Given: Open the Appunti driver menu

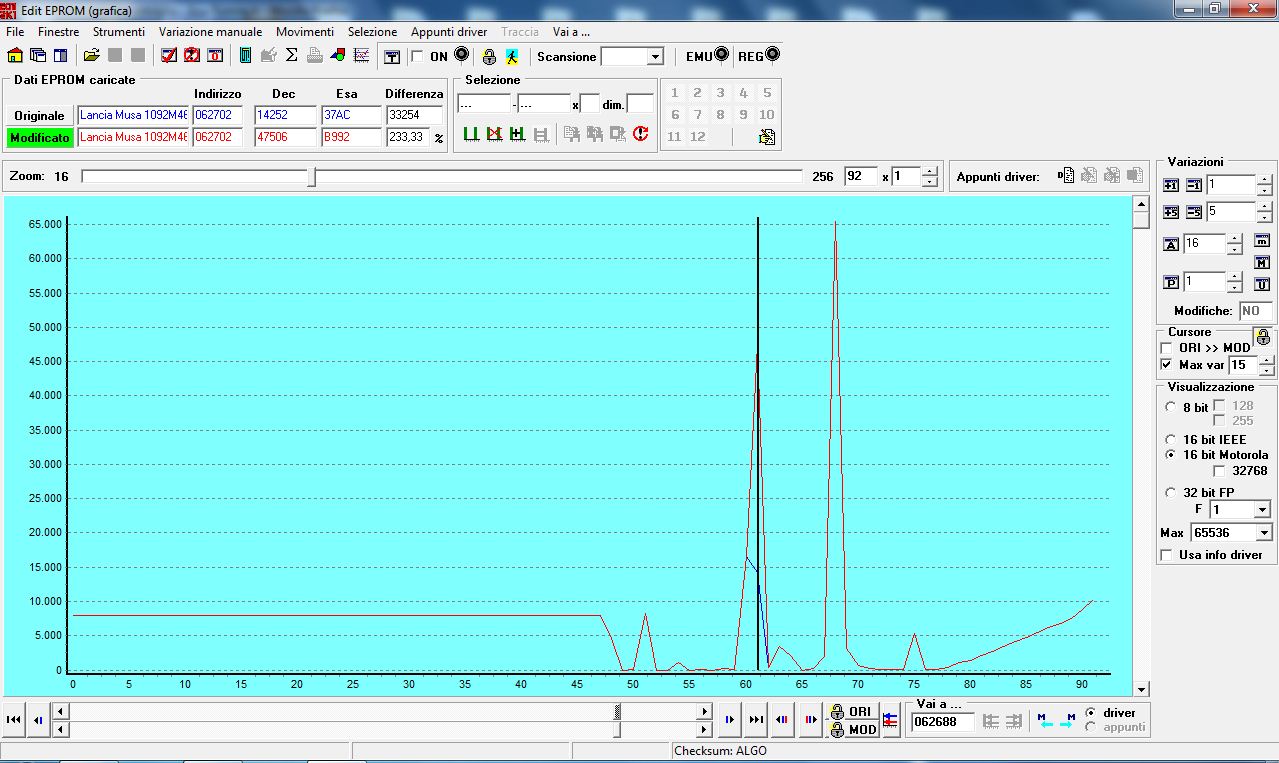Looking at the screenshot, I should pyautogui.click(x=449, y=32).
